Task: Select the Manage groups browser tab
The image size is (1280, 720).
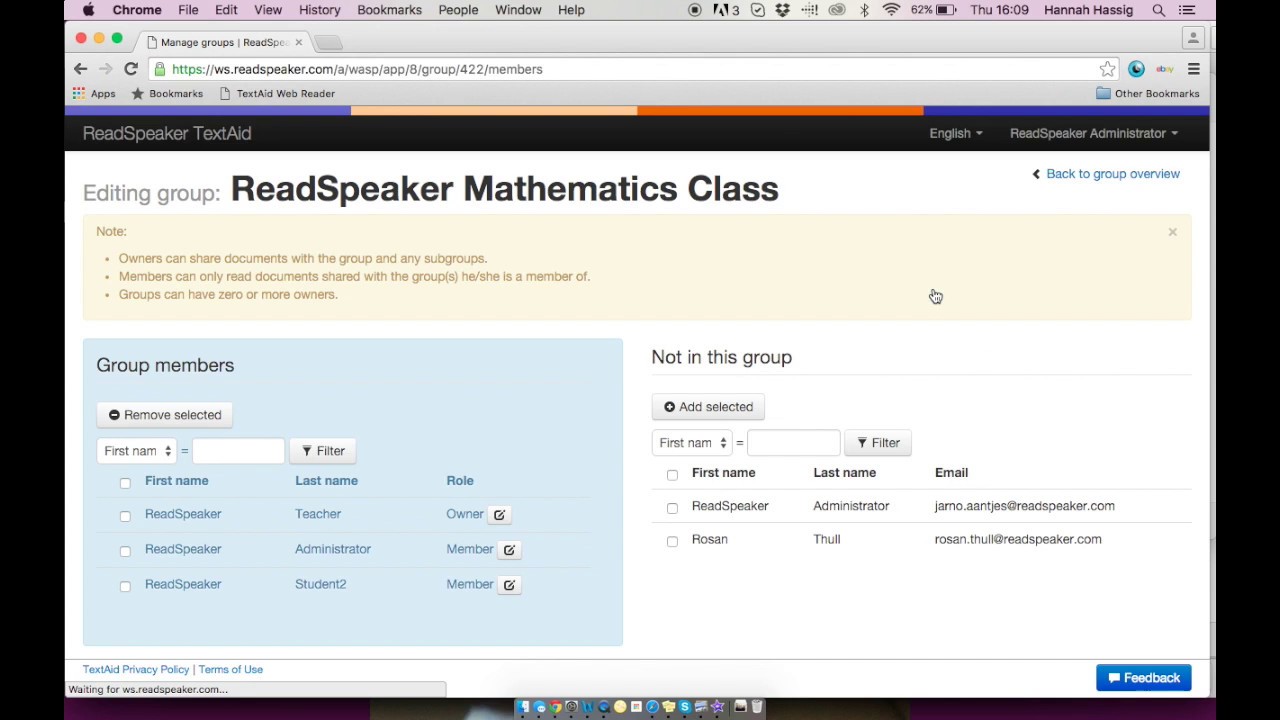Action: pos(223,42)
